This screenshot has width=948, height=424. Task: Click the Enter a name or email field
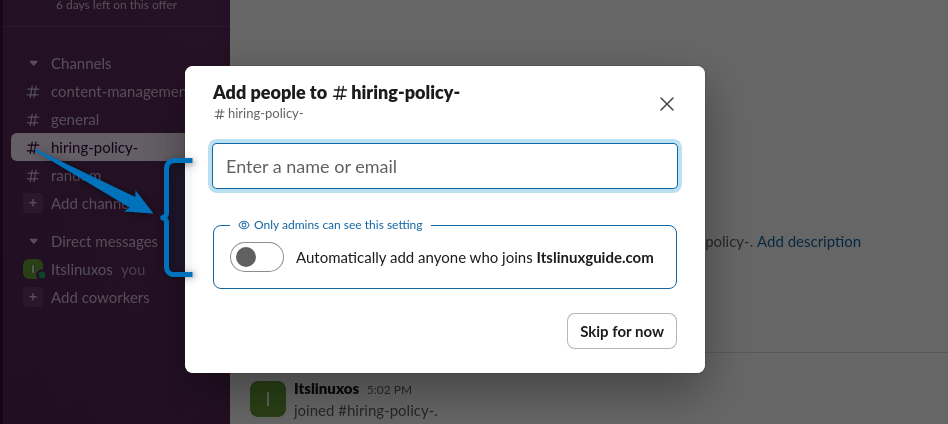[x=445, y=167]
